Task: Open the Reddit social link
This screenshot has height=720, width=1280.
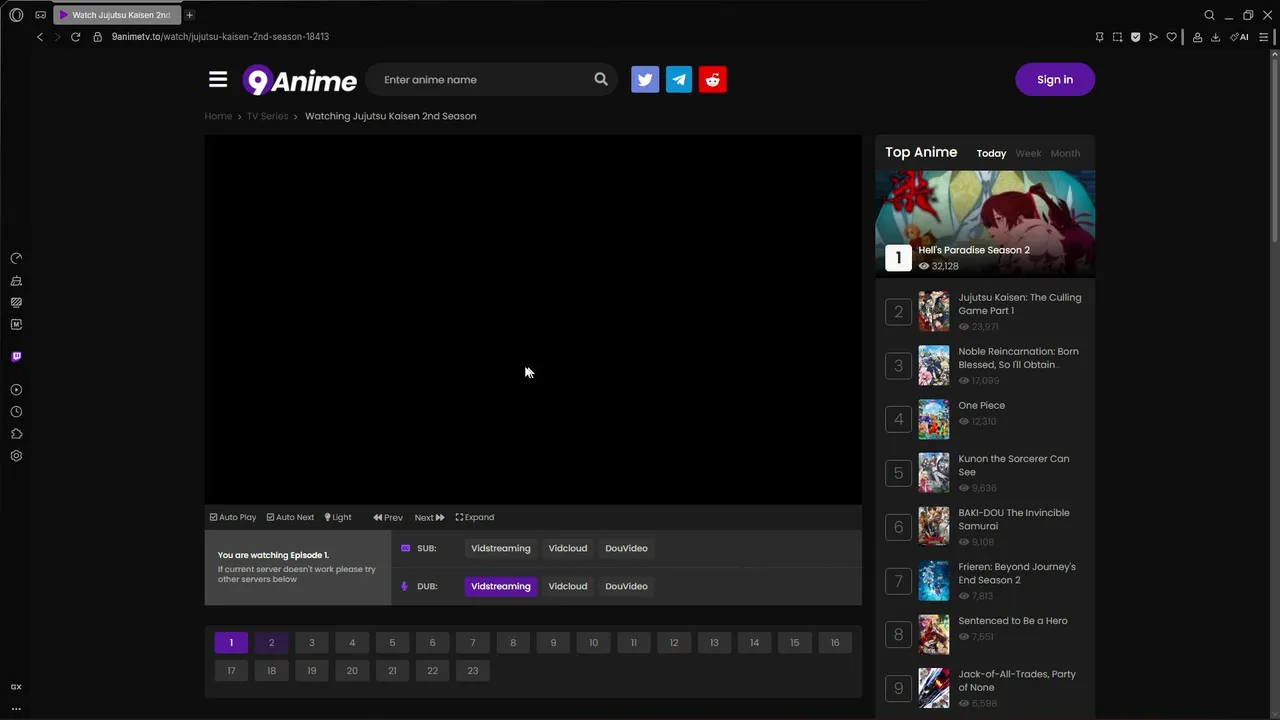Action: 713,80
